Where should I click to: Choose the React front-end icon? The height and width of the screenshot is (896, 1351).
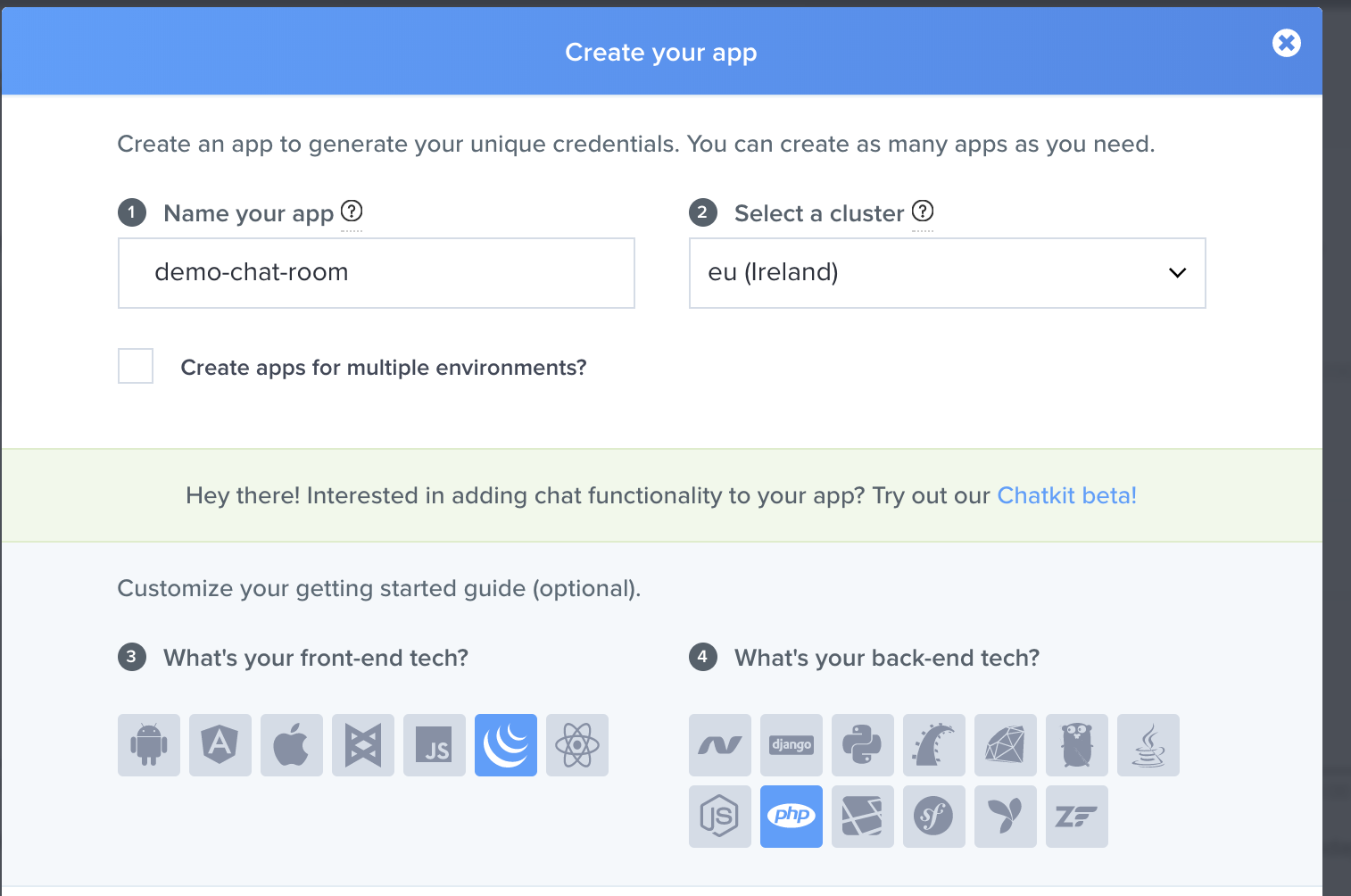pos(577,745)
